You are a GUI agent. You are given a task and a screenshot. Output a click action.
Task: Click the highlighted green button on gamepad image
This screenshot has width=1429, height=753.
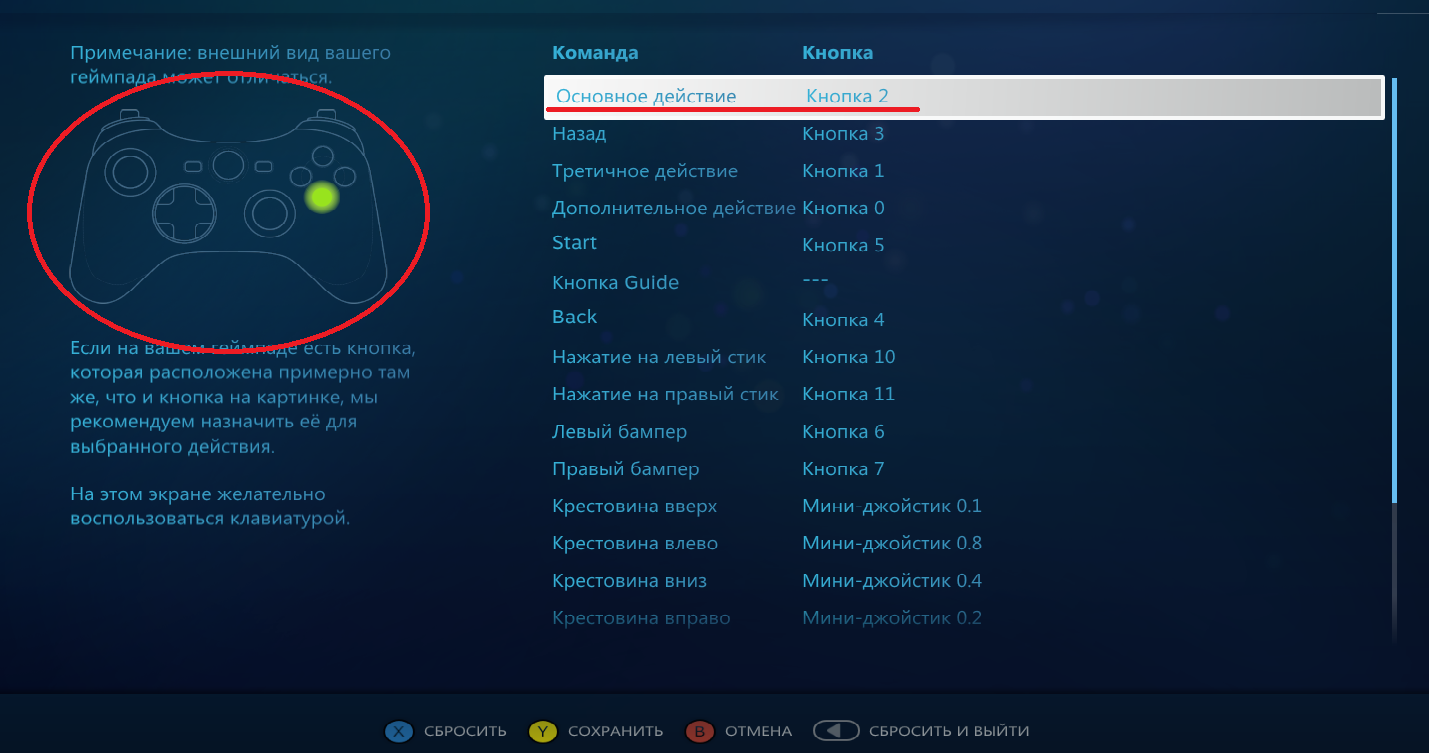click(x=321, y=197)
